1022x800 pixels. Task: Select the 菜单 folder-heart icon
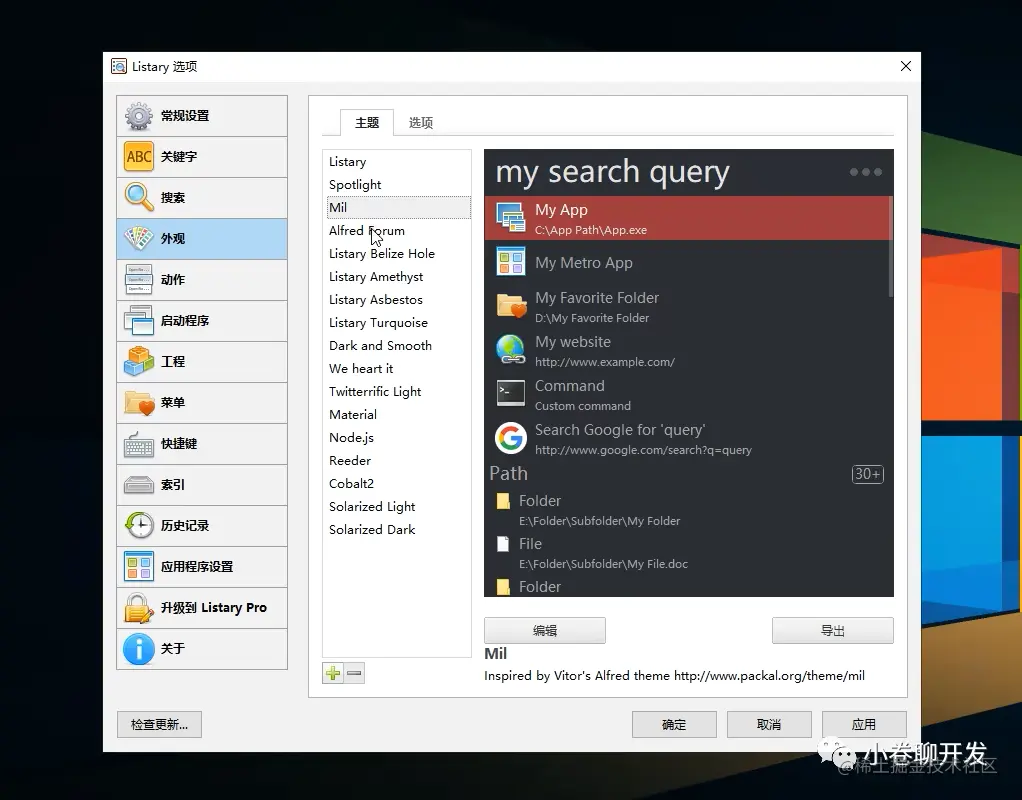(138, 403)
